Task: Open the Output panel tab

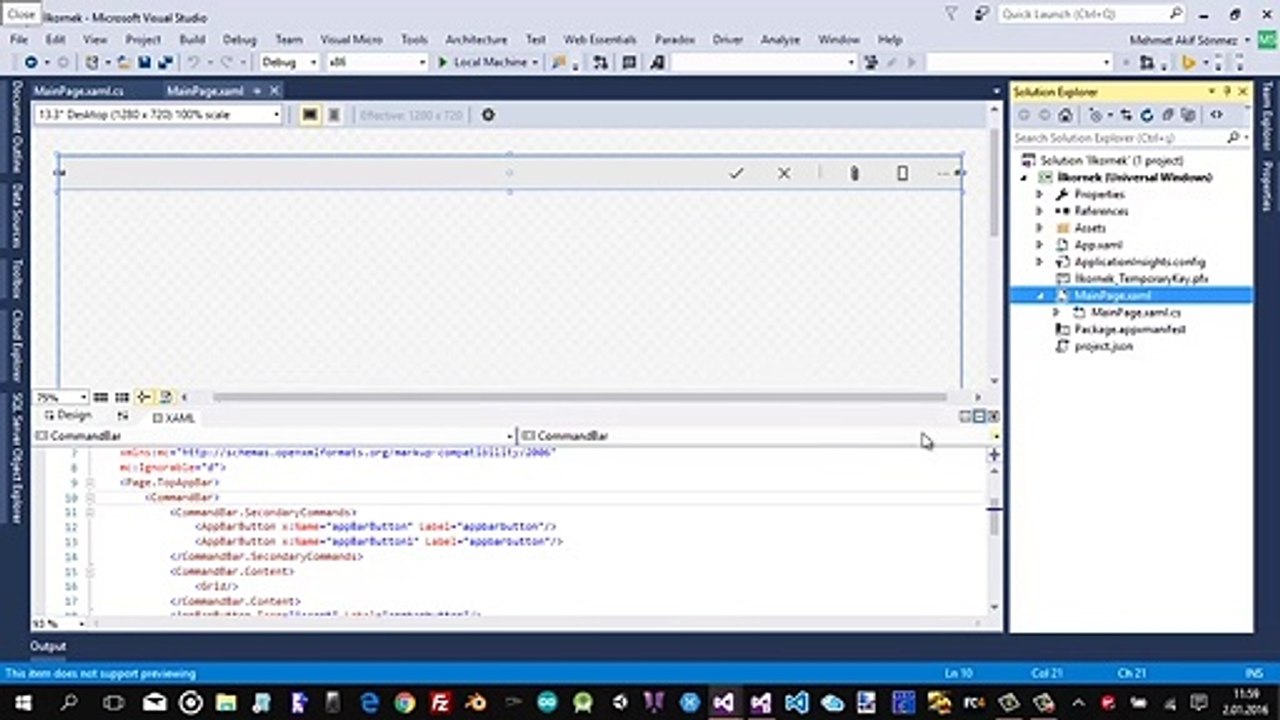Action: 47,646
